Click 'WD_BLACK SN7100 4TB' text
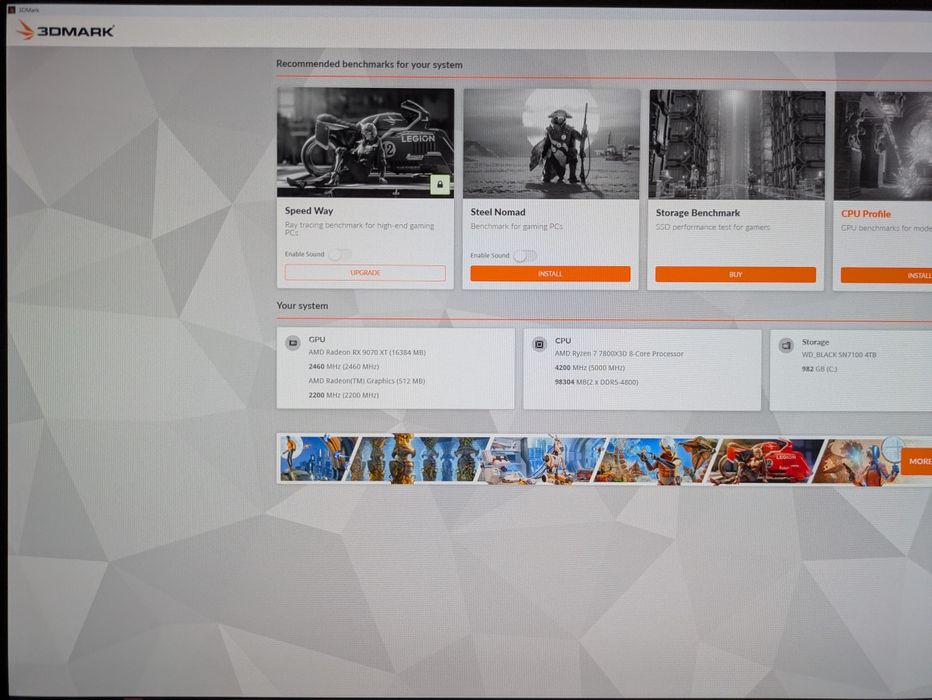932x700 pixels. tap(839, 355)
